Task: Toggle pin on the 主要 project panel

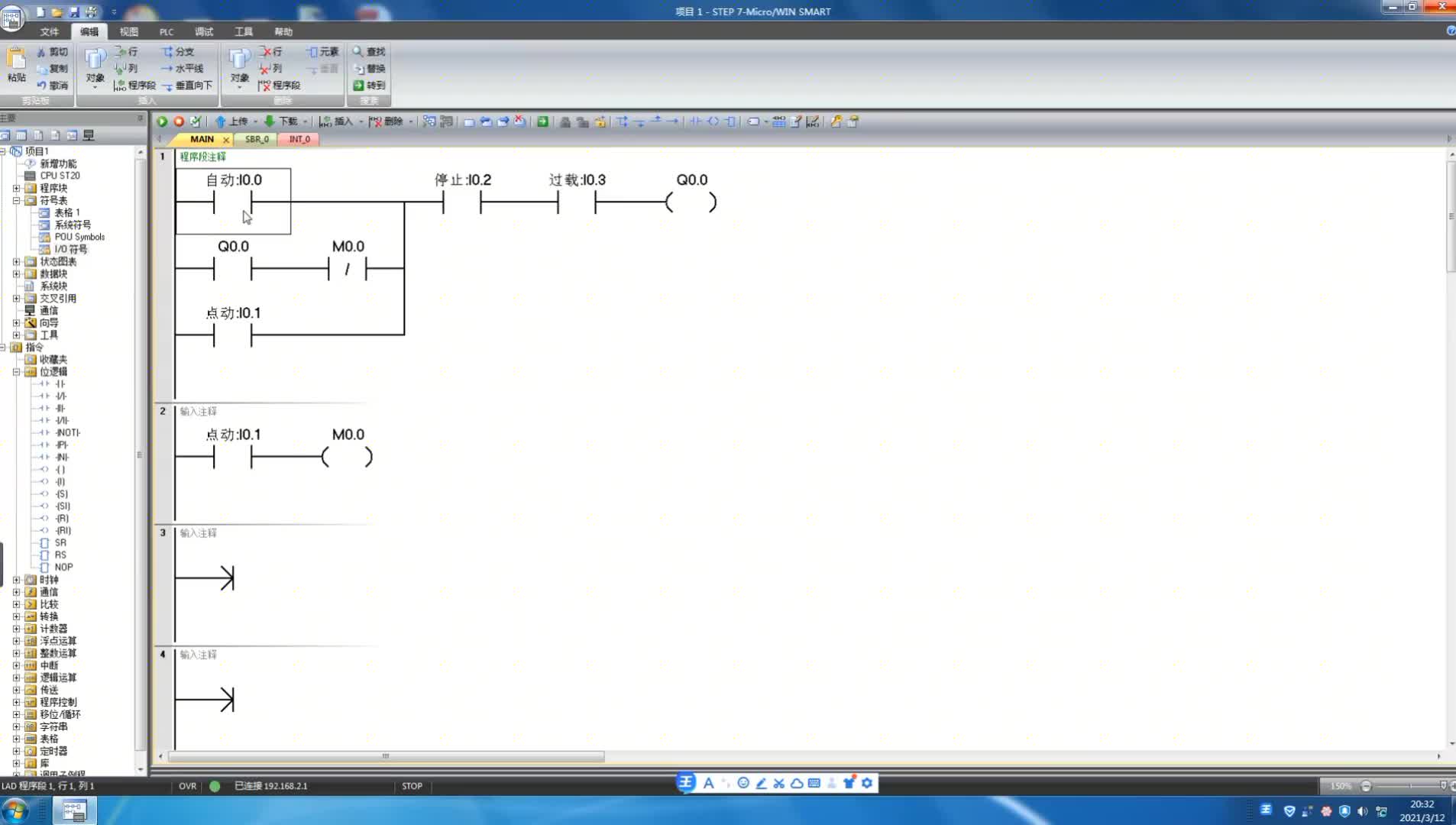Action: pyautogui.click(x=140, y=118)
